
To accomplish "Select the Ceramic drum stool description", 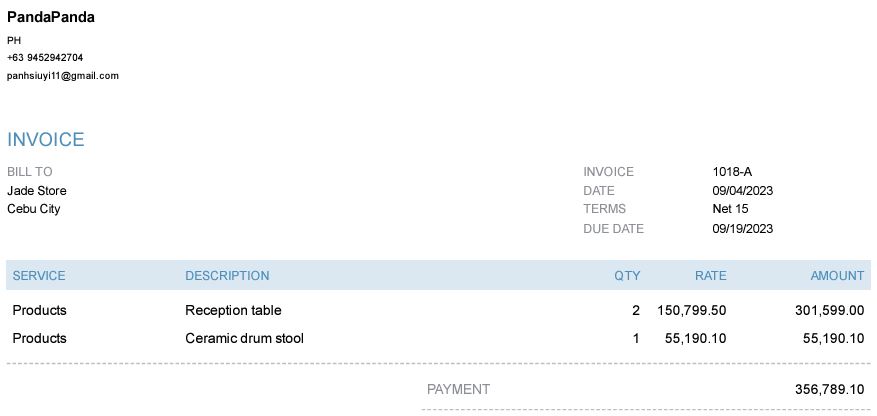I will tap(244, 339).
